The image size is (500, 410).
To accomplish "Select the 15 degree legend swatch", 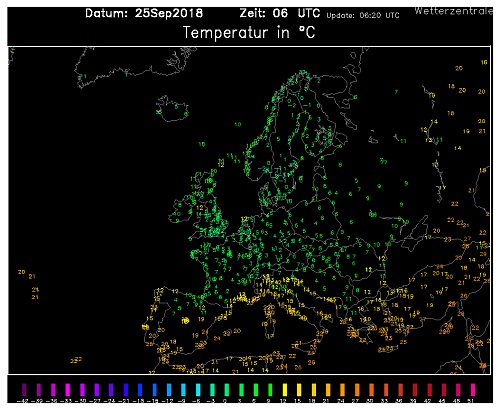I will 299,390.
